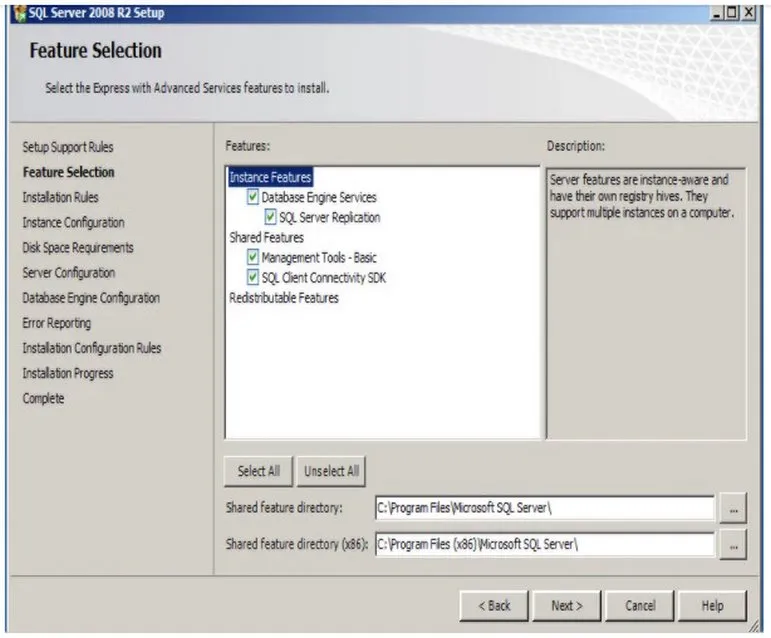Viewport: 771px width, 638px height.
Task: Click the feature description text box
Action: click(x=646, y=303)
